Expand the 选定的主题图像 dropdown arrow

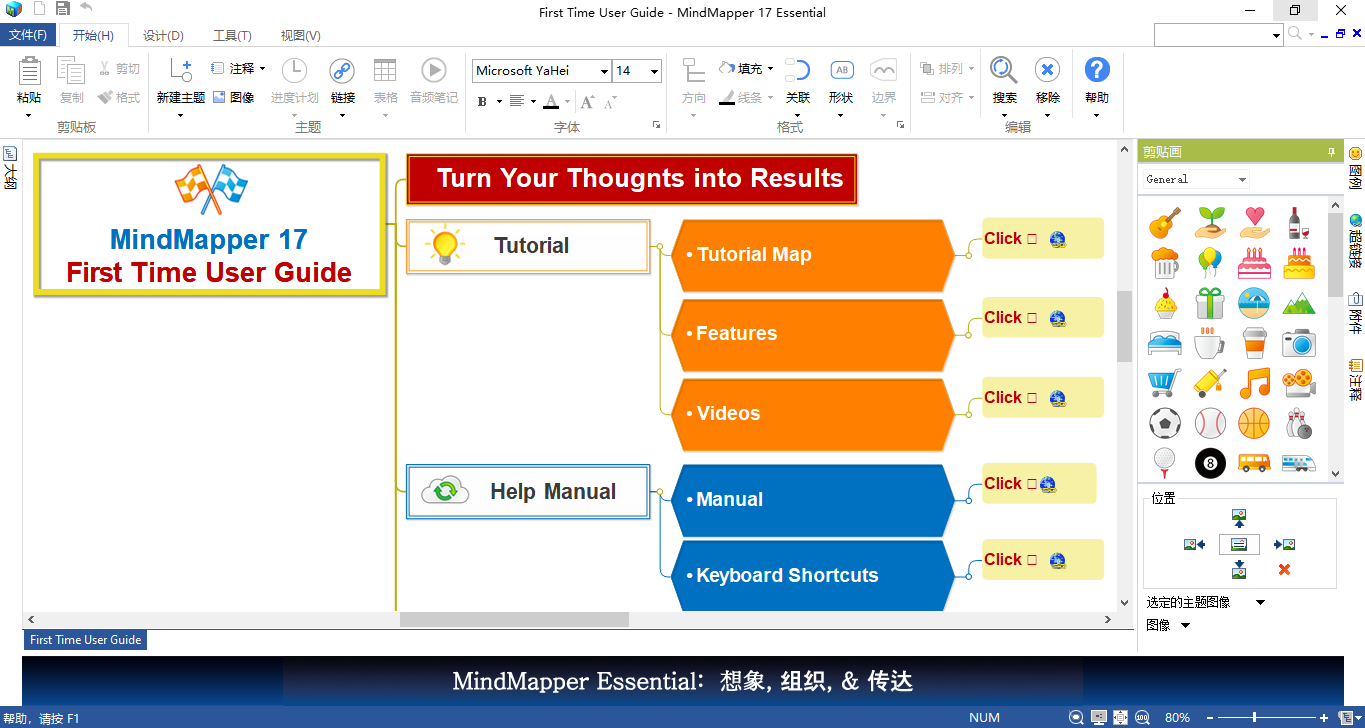pos(1260,602)
